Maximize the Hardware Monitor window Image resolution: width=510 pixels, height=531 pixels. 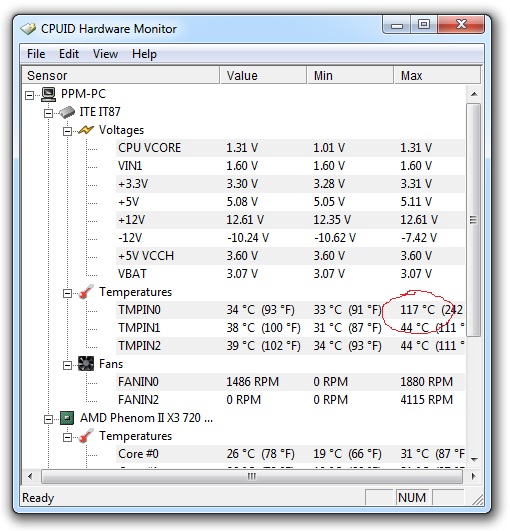pyautogui.click(x=424, y=25)
